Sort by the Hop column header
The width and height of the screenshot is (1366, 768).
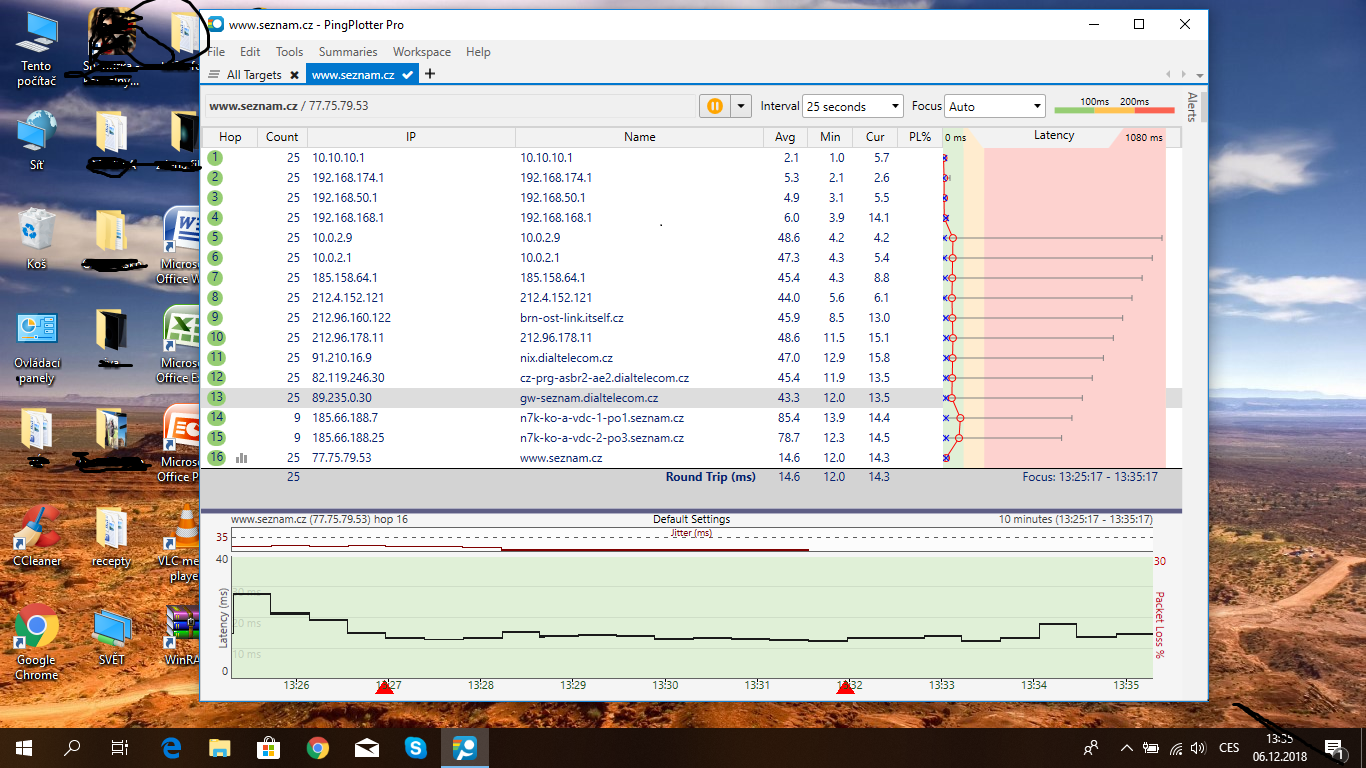click(230, 137)
